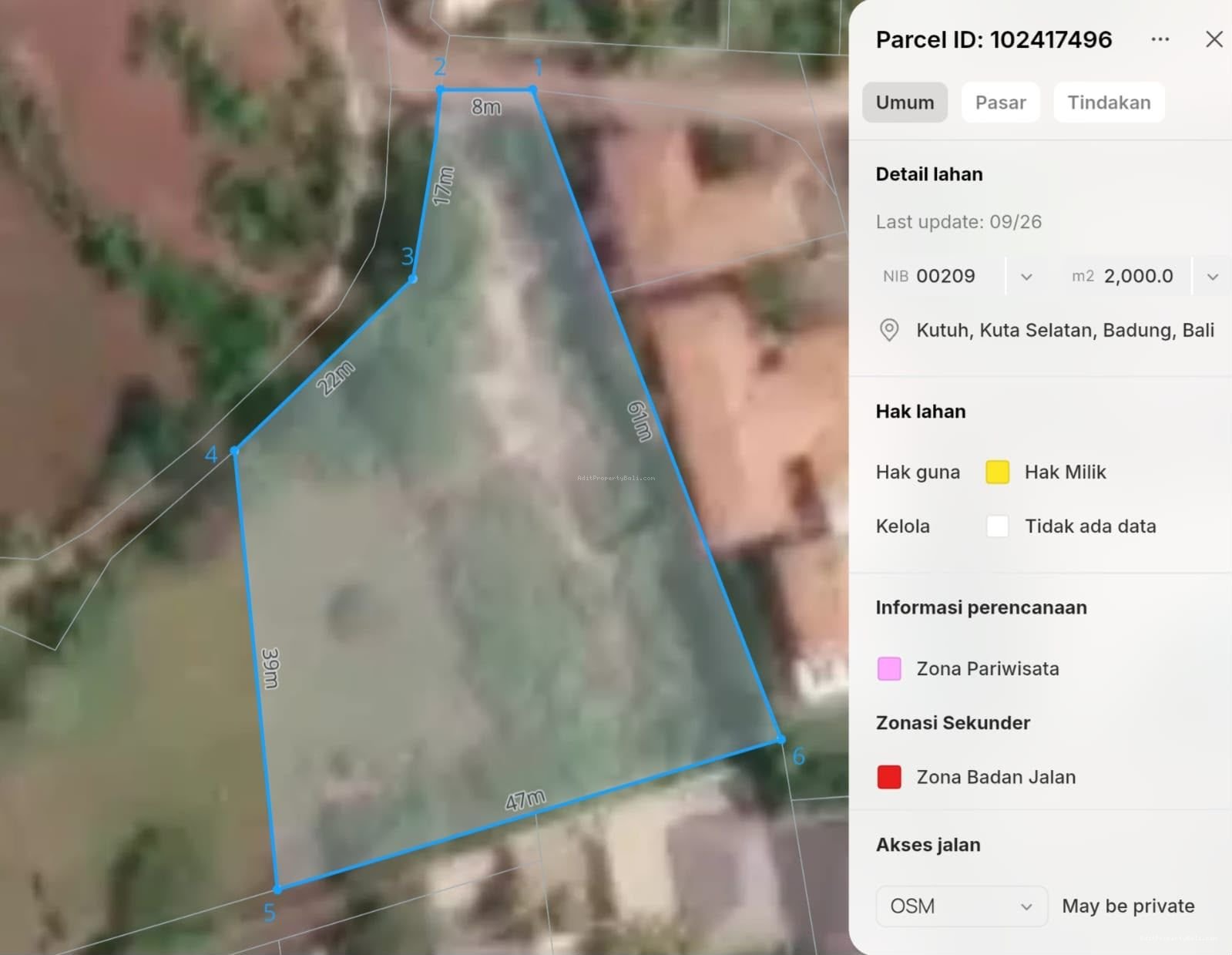
Task: Expand the m2 area unit dropdown chevron
Action: [1212, 277]
